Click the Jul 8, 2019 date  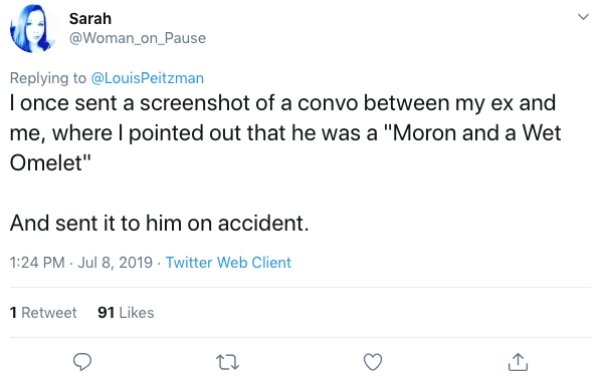click(115, 262)
